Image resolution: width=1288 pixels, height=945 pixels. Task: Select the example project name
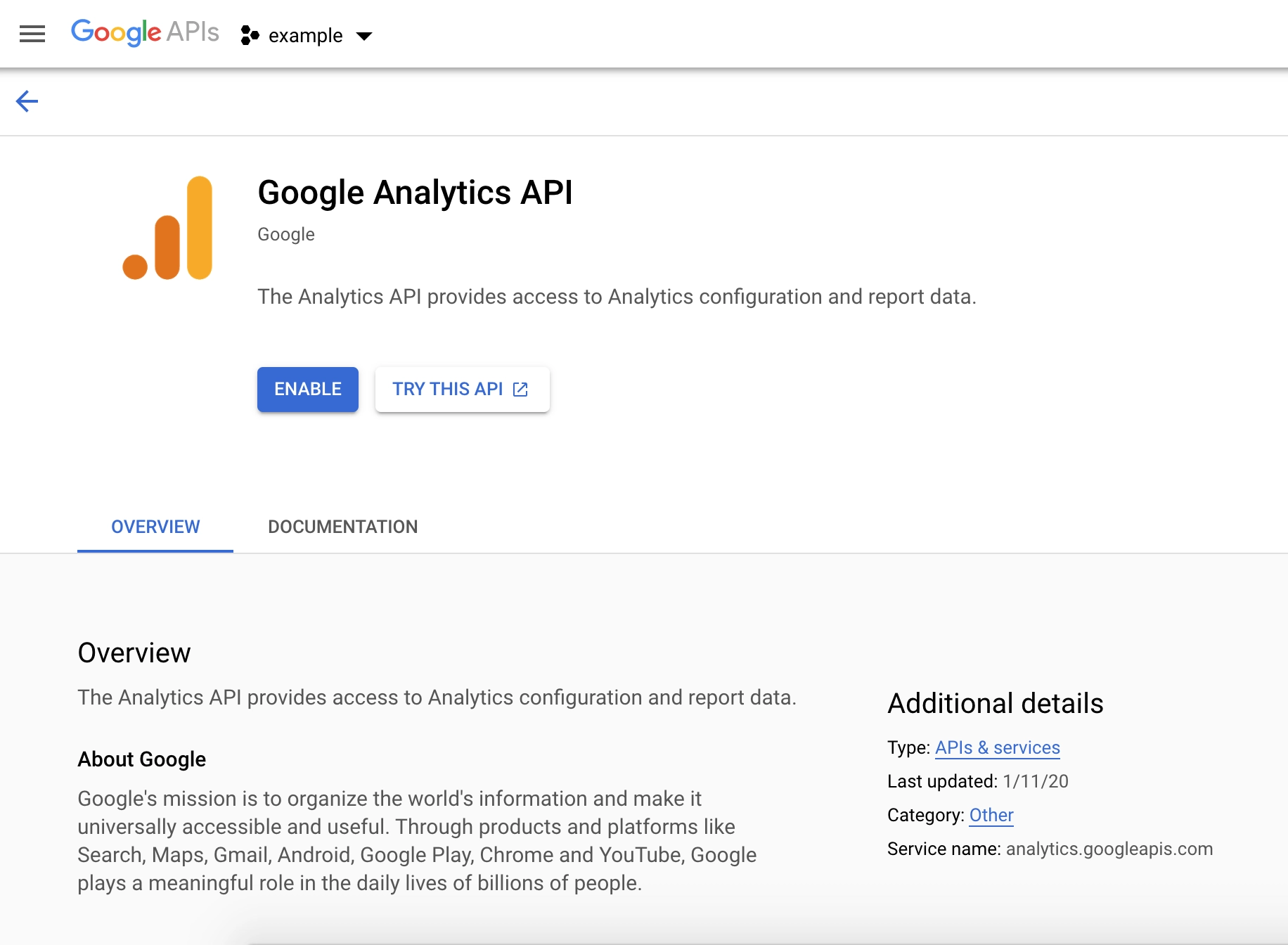coord(305,36)
